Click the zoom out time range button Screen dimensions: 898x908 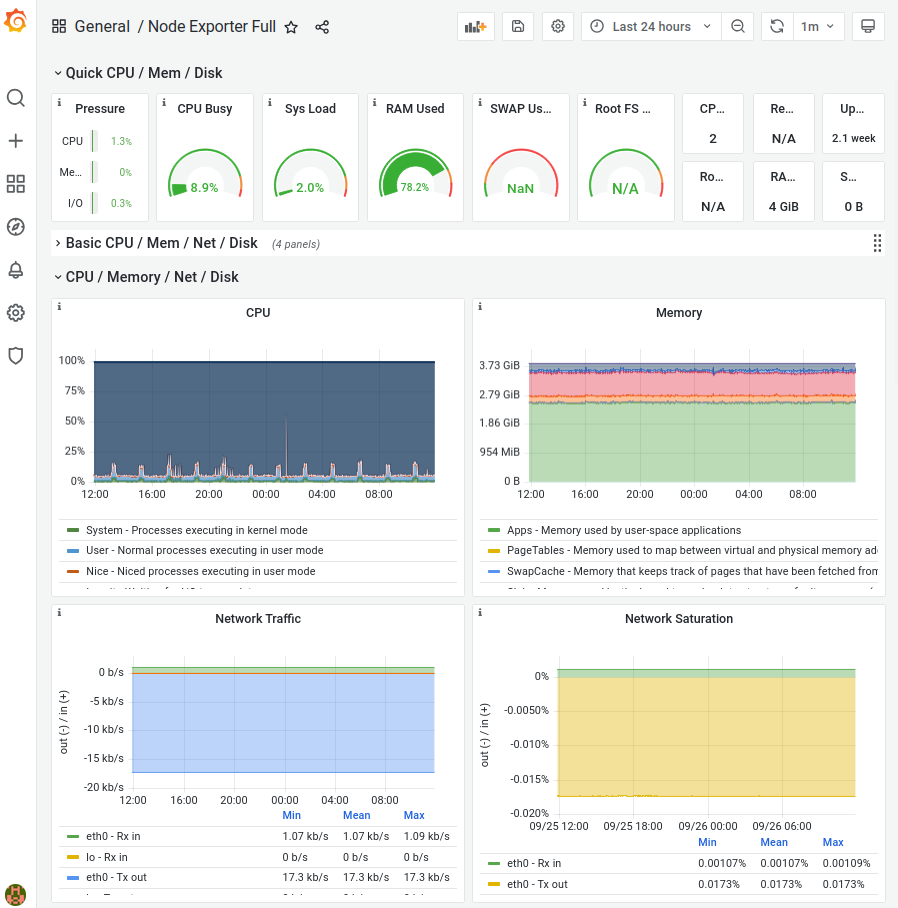(x=737, y=27)
